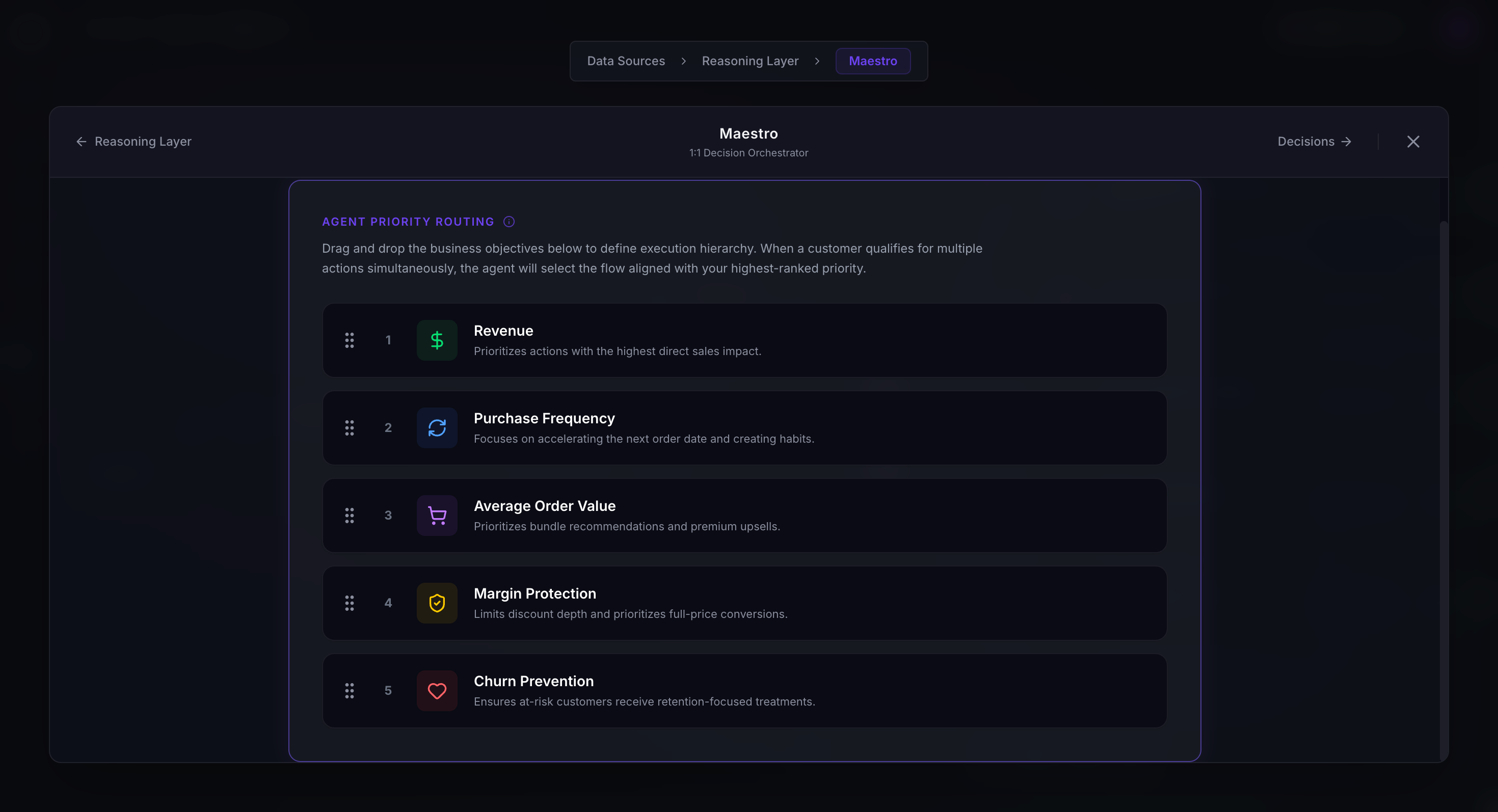This screenshot has height=812, width=1498.
Task: Click the Churn Prevention heart icon
Action: tap(437, 691)
